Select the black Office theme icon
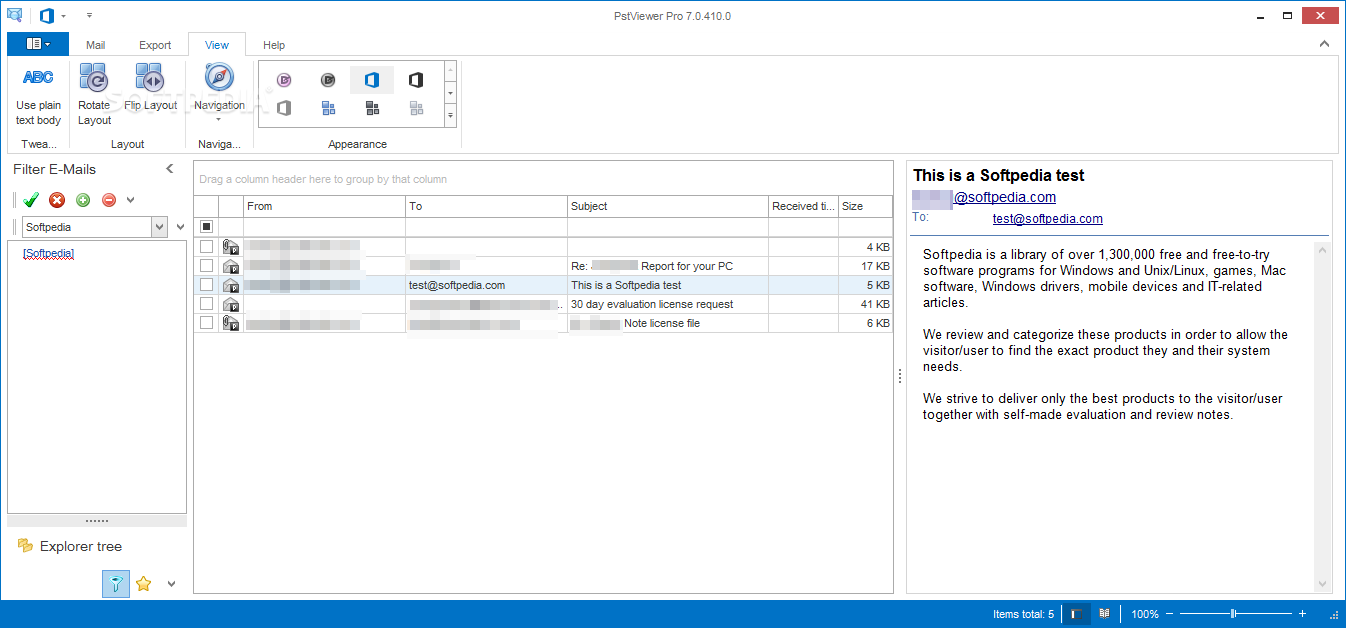Viewport: 1346px width, 628px height. 416,80
